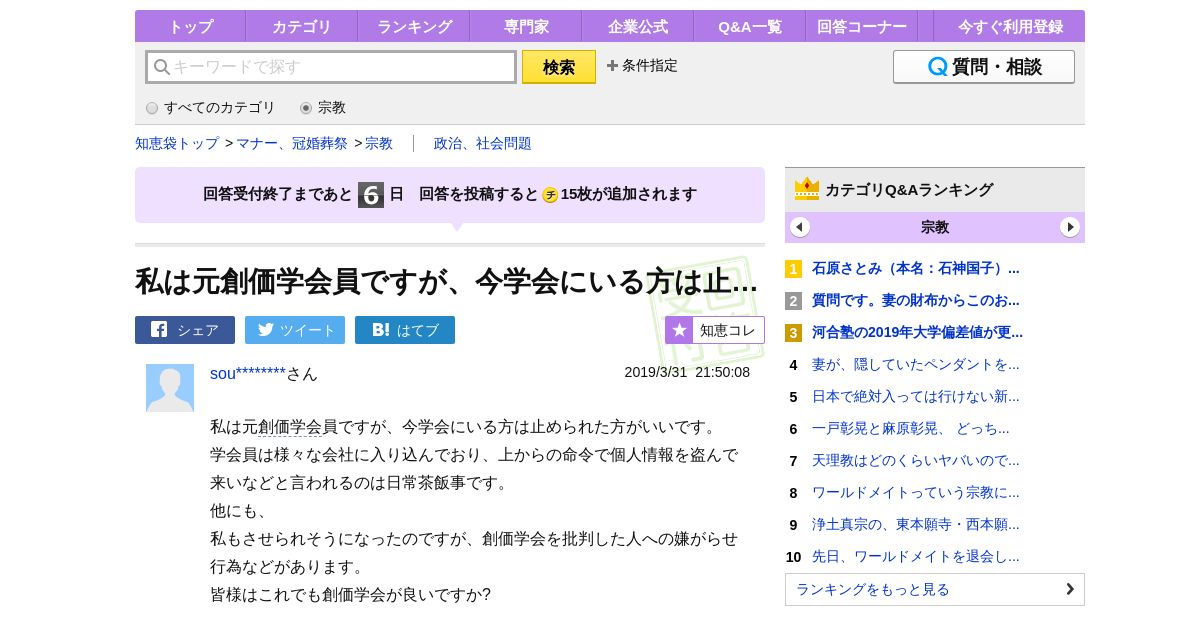
Task: Click the magnifier icon in search box
Action: pyautogui.click(x=161, y=67)
